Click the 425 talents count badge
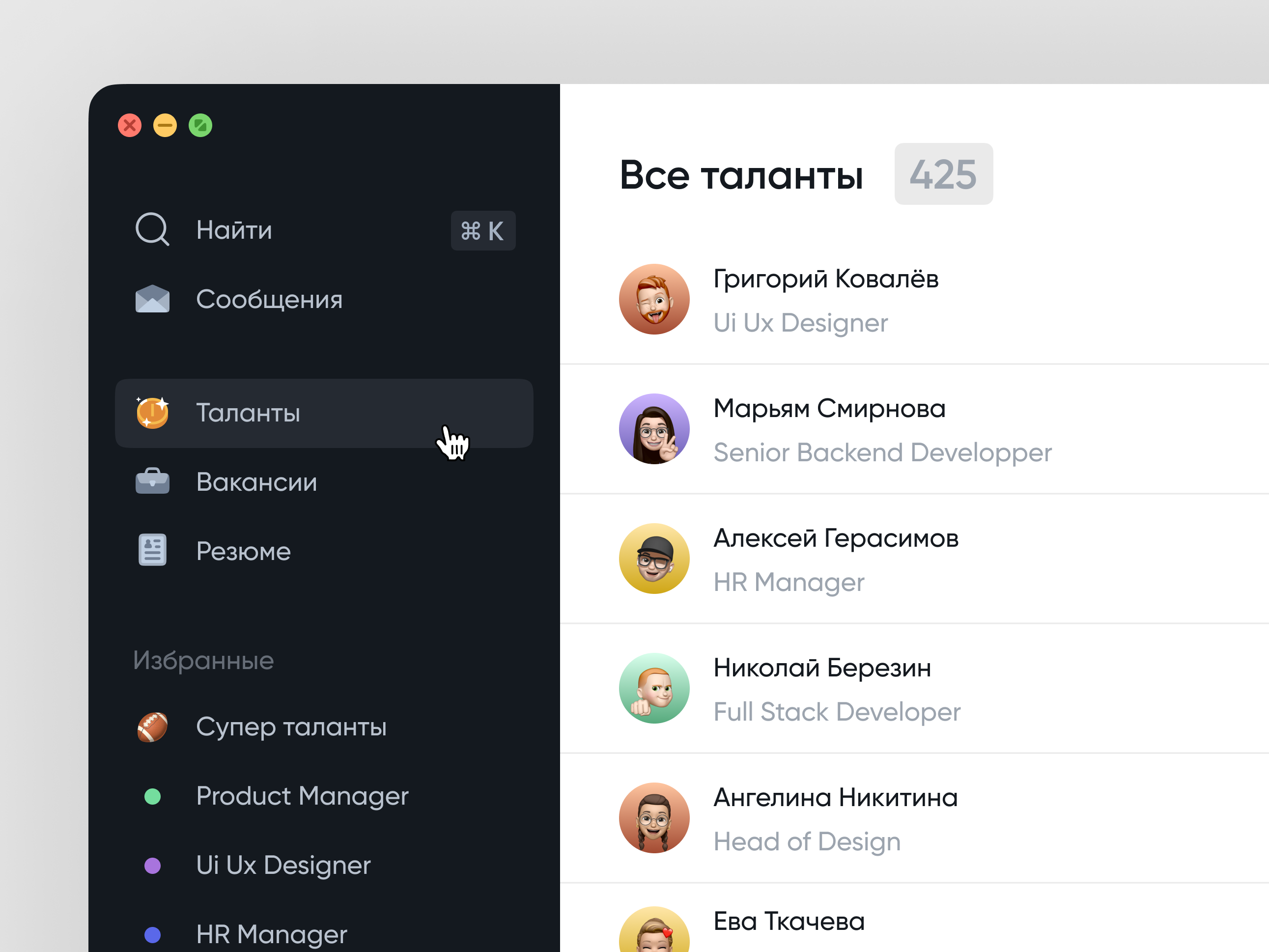Viewport: 1269px width, 952px height. click(x=943, y=174)
